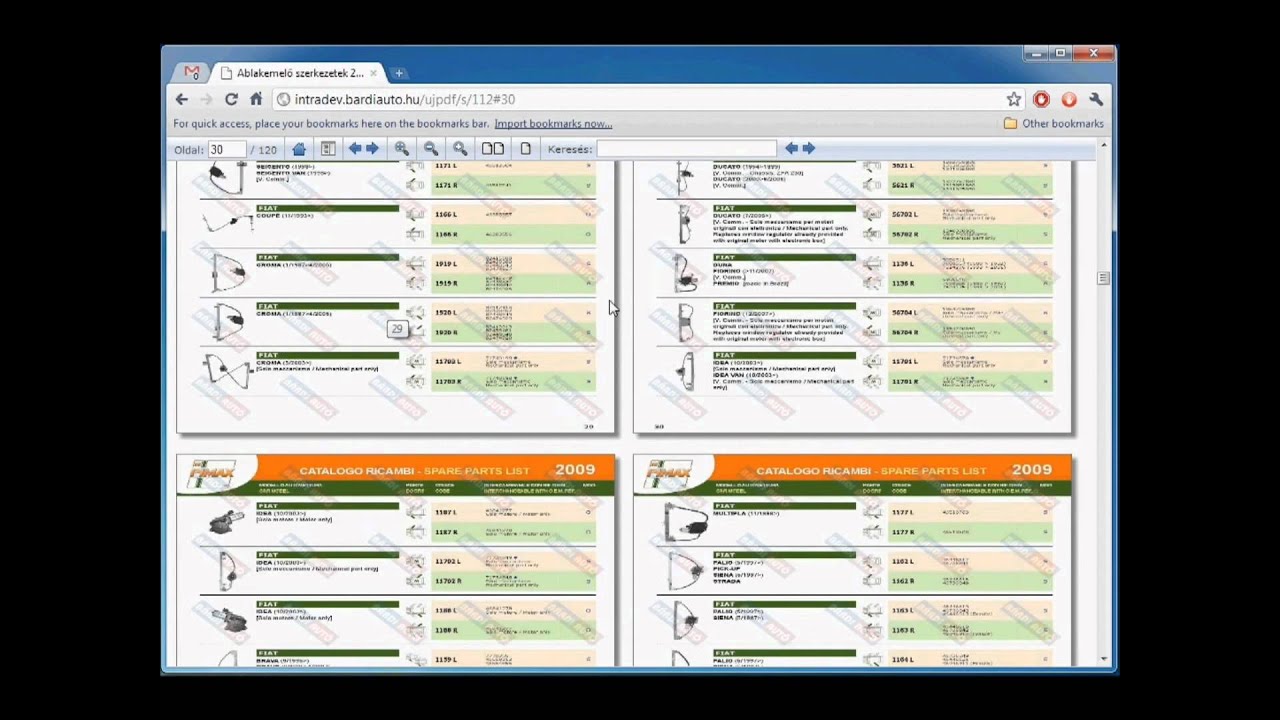Click the COUPE model entry

[x=284, y=215]
